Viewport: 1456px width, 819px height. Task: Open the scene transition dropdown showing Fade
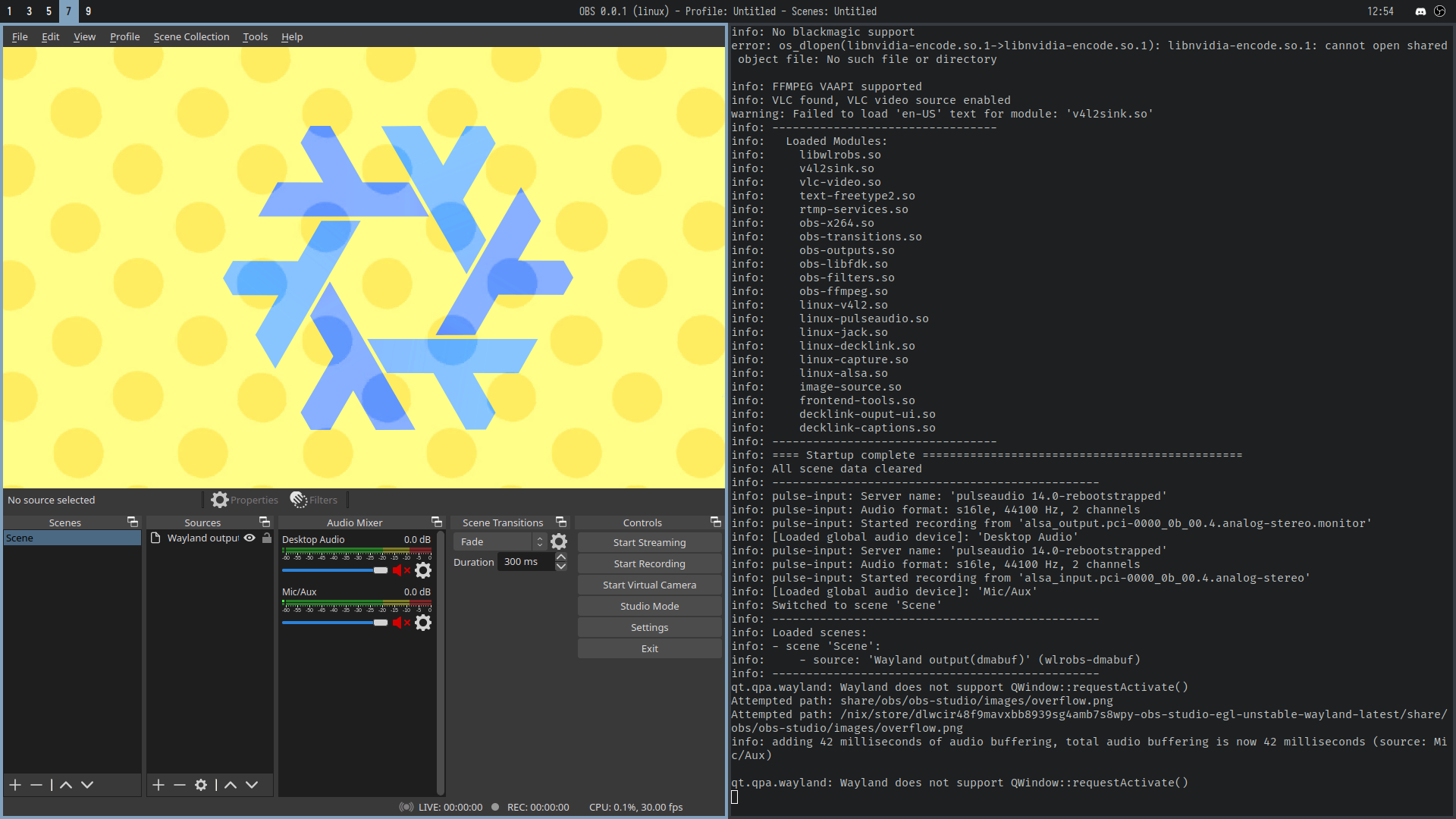pos(497,541)
